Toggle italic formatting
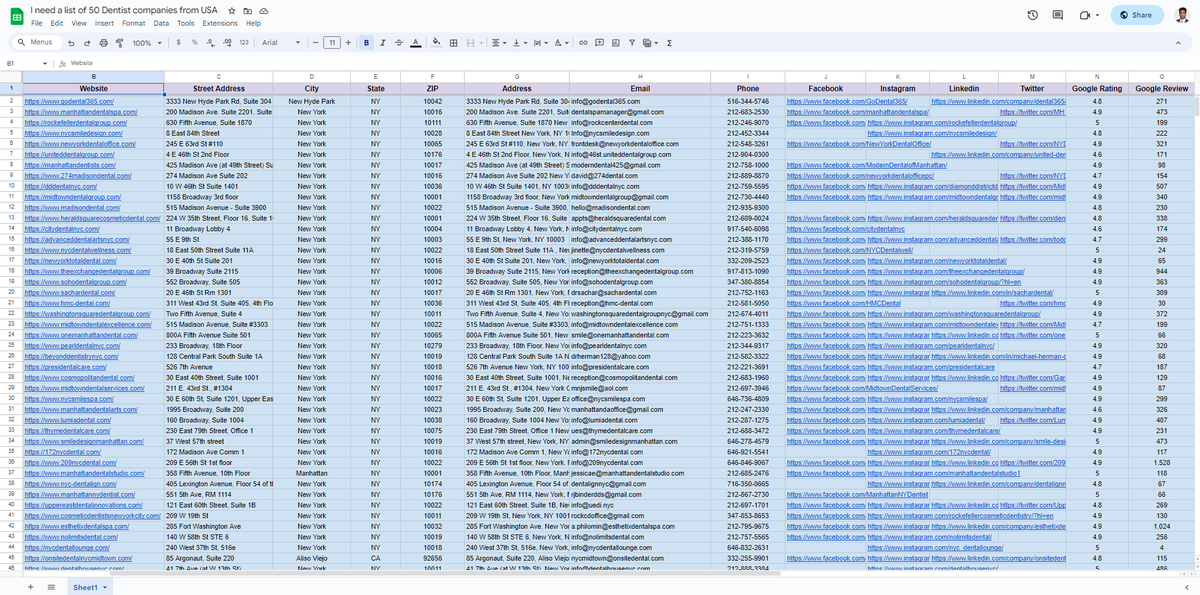 coord(383,43)
